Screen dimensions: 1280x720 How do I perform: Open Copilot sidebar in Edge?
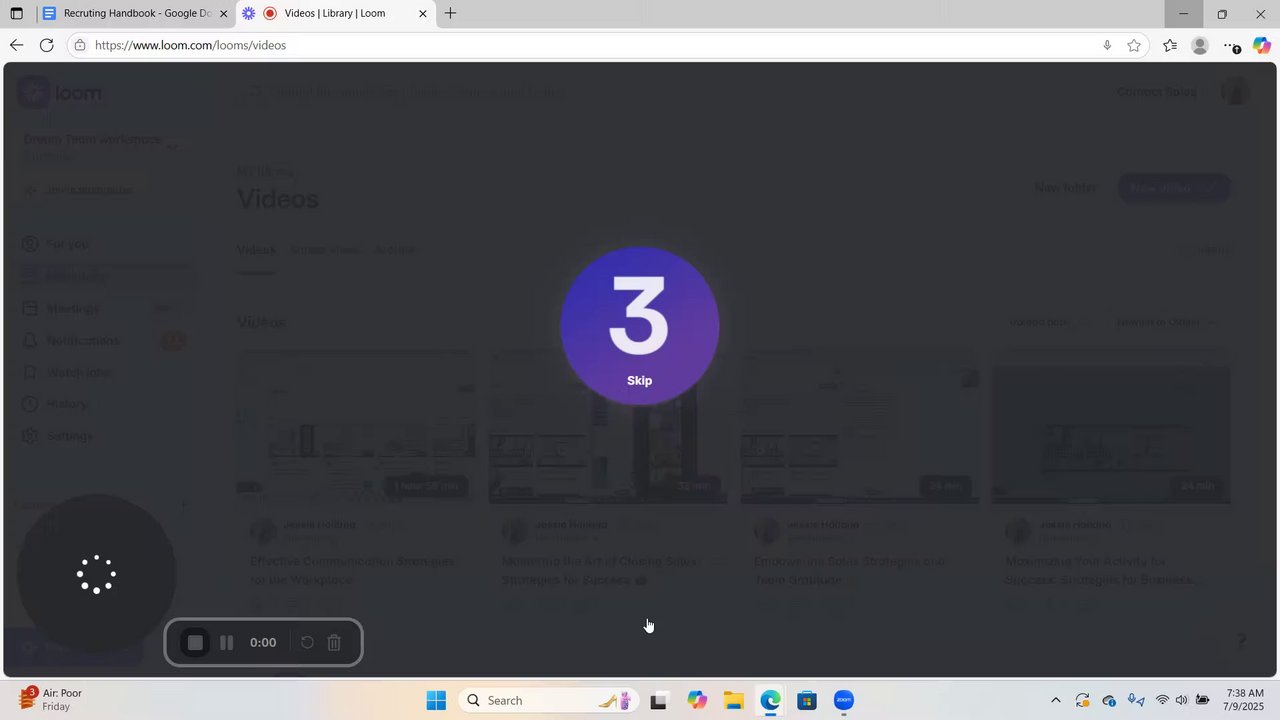[1262, 45]
